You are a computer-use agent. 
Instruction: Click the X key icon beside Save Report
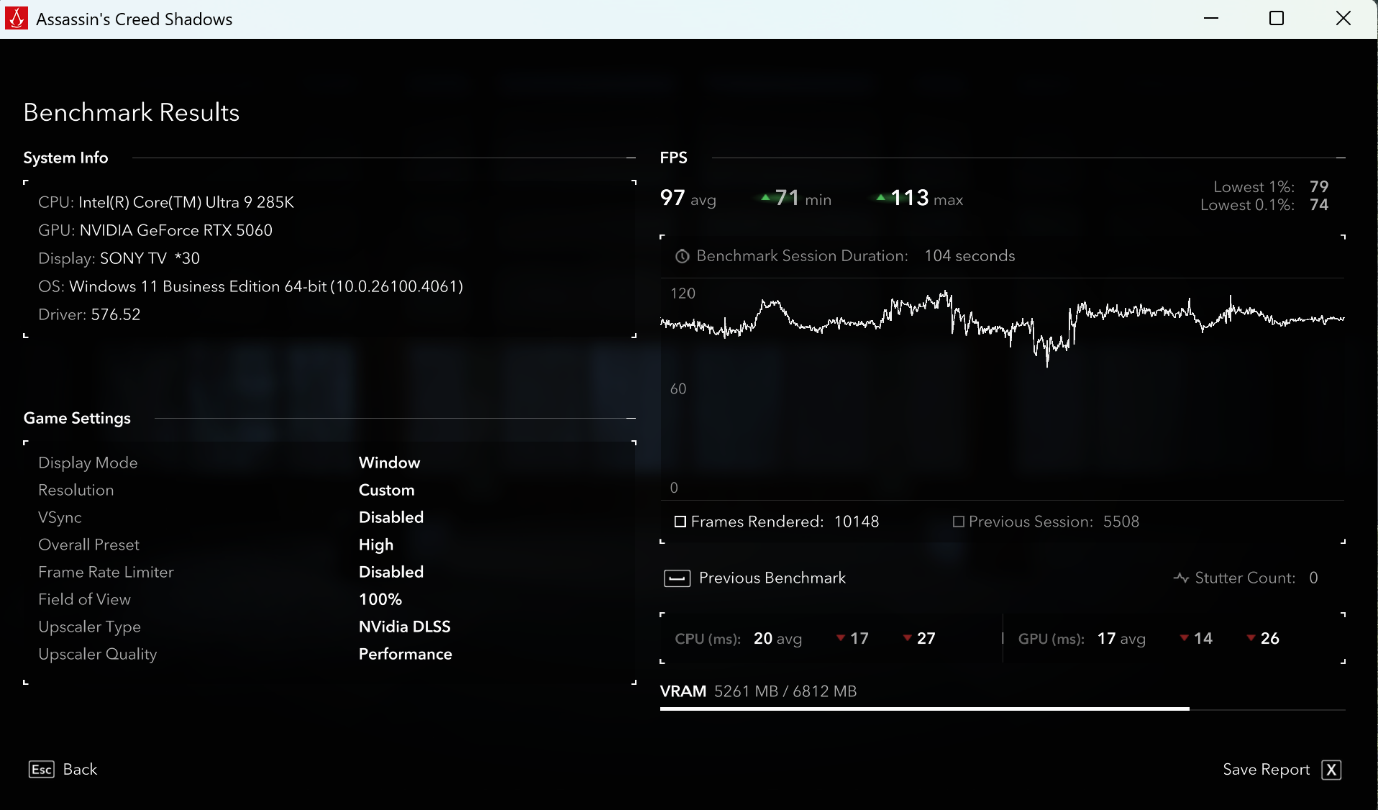coord(1331,769)
